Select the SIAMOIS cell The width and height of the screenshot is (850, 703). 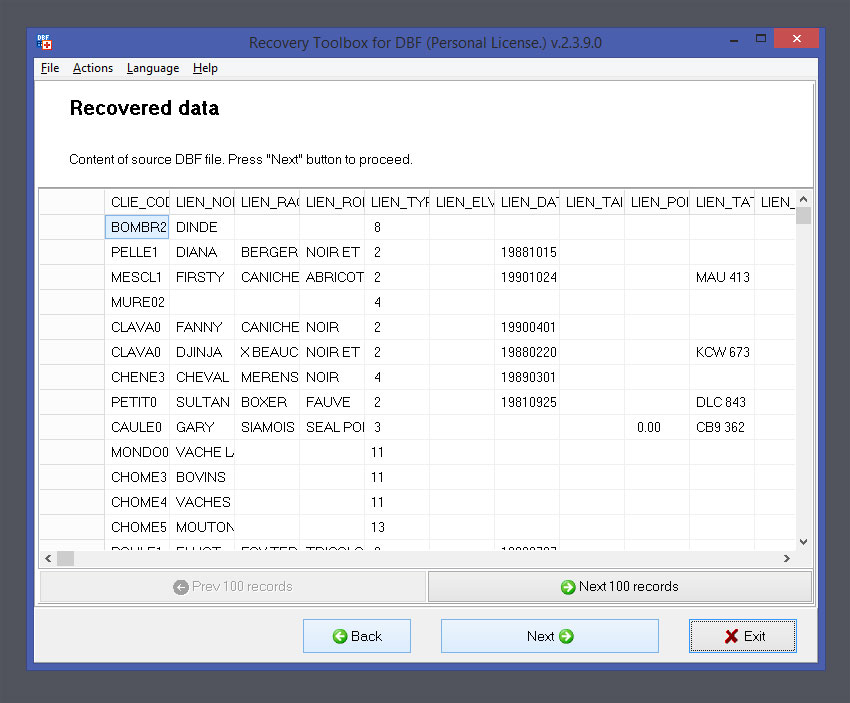click(x=267, y=427)
